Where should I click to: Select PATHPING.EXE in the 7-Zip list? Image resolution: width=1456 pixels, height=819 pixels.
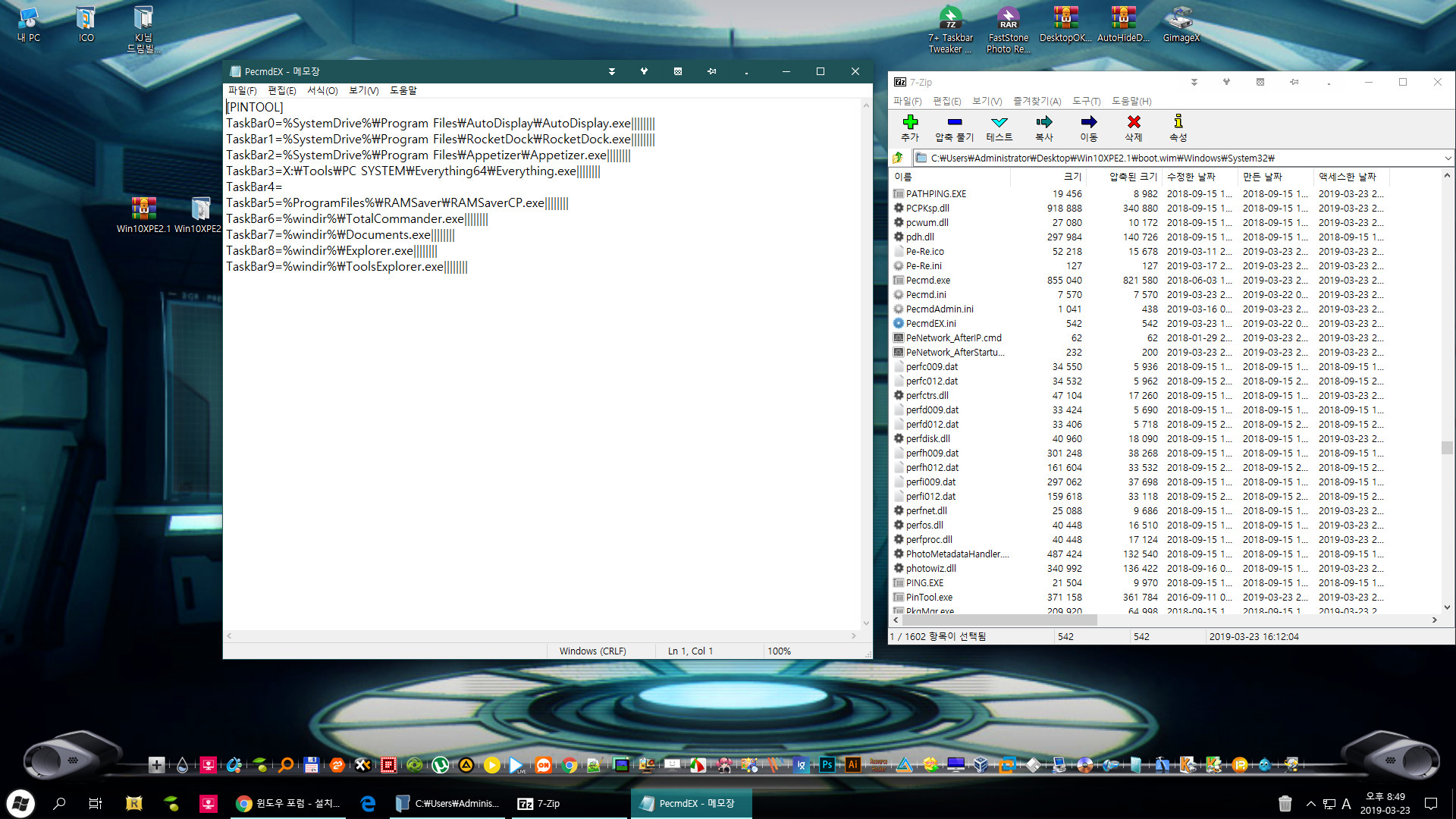pos(936,193)
